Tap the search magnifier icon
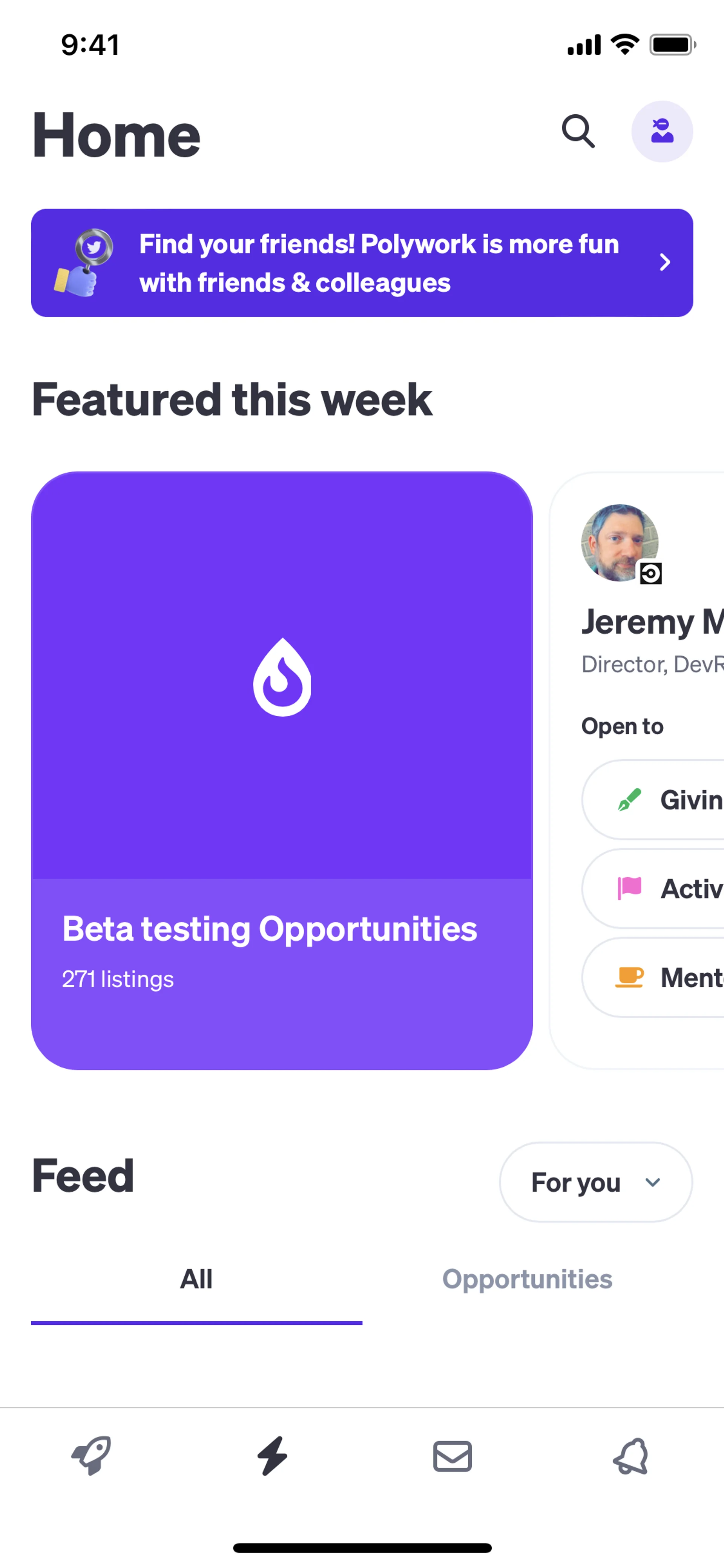Screen dimensions: 724x1568 pos(577,132)
